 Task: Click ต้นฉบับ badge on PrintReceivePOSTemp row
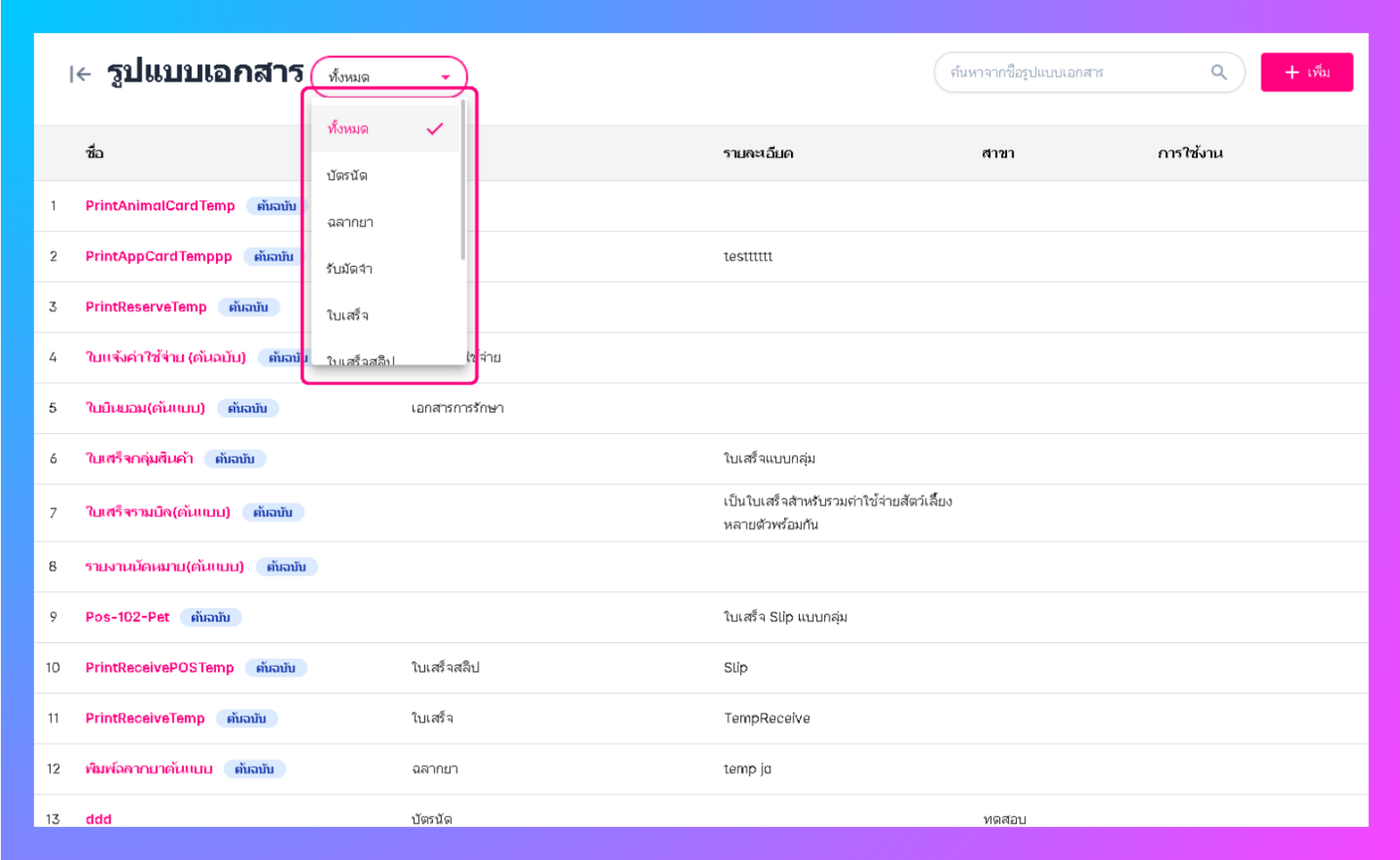276,667
